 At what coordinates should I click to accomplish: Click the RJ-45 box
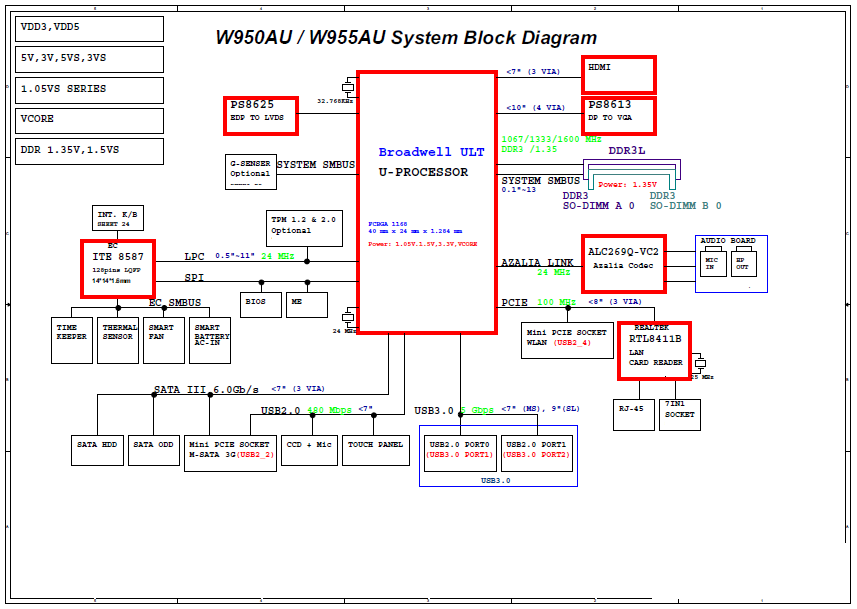tap(633, 415)
